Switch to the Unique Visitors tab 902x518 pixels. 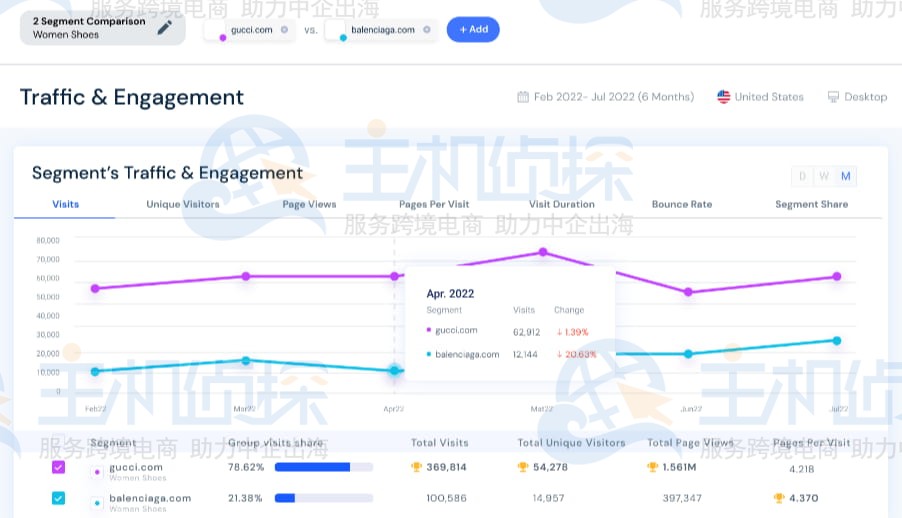pos(183,204)
